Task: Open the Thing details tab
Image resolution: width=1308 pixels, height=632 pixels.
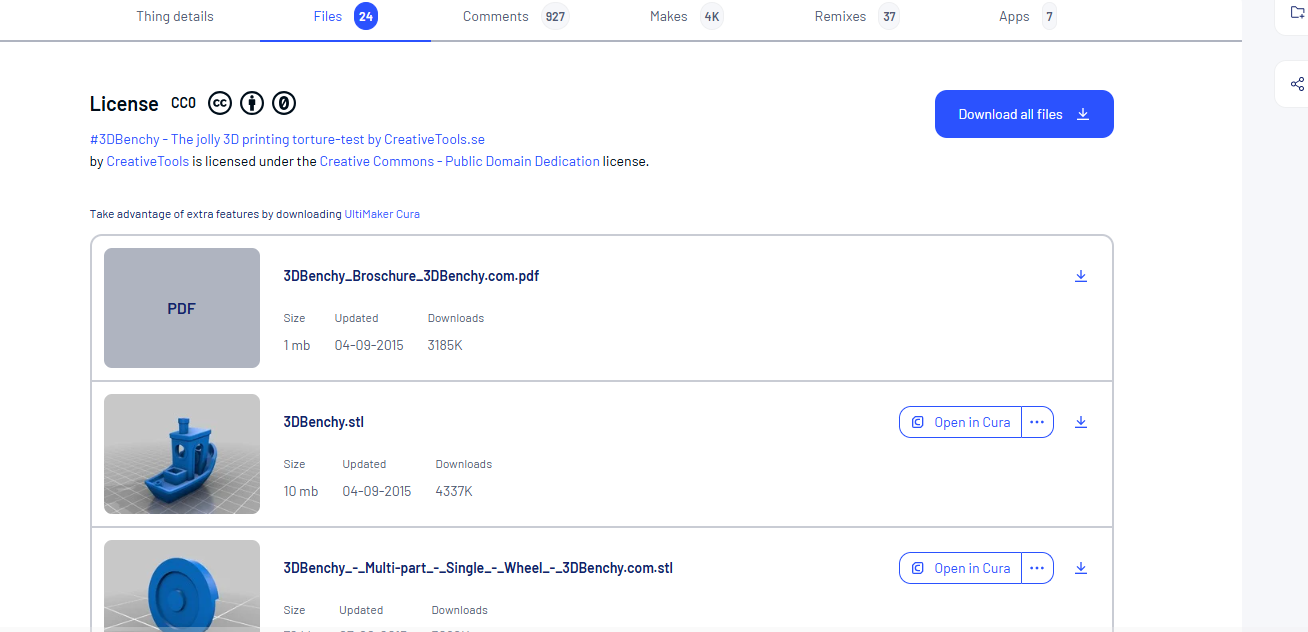Action: (x=175, y=16)
